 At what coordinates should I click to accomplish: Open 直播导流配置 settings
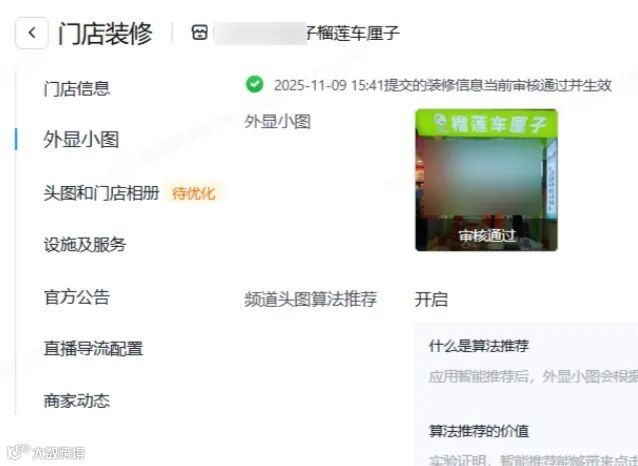pyautogui.click(x=93, y=349)
